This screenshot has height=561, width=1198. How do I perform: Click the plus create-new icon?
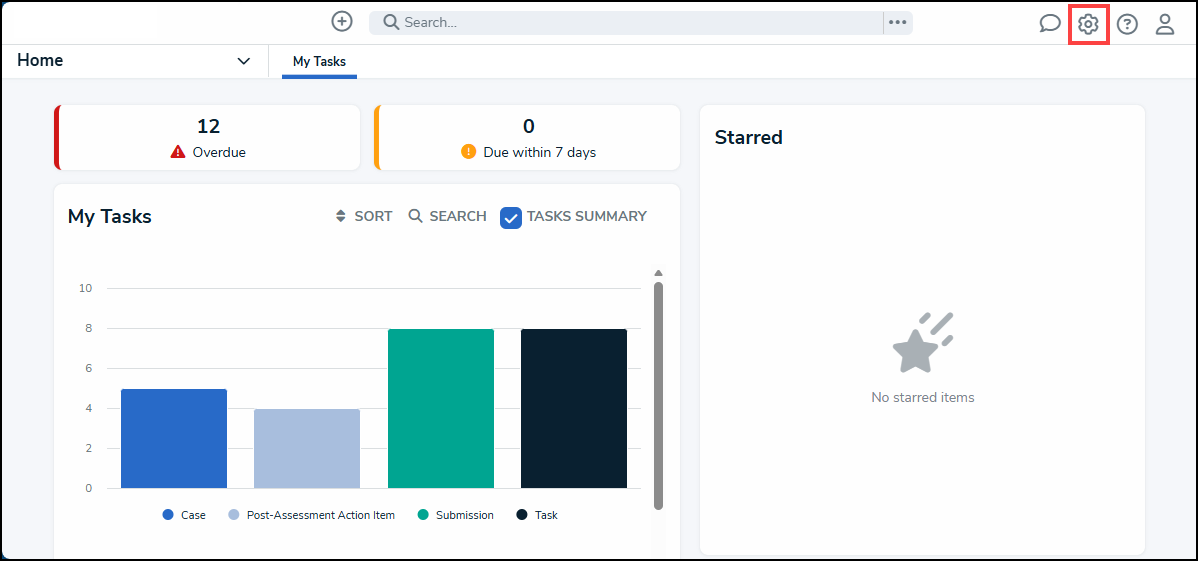pyautogui.click(x=342, y=22)
